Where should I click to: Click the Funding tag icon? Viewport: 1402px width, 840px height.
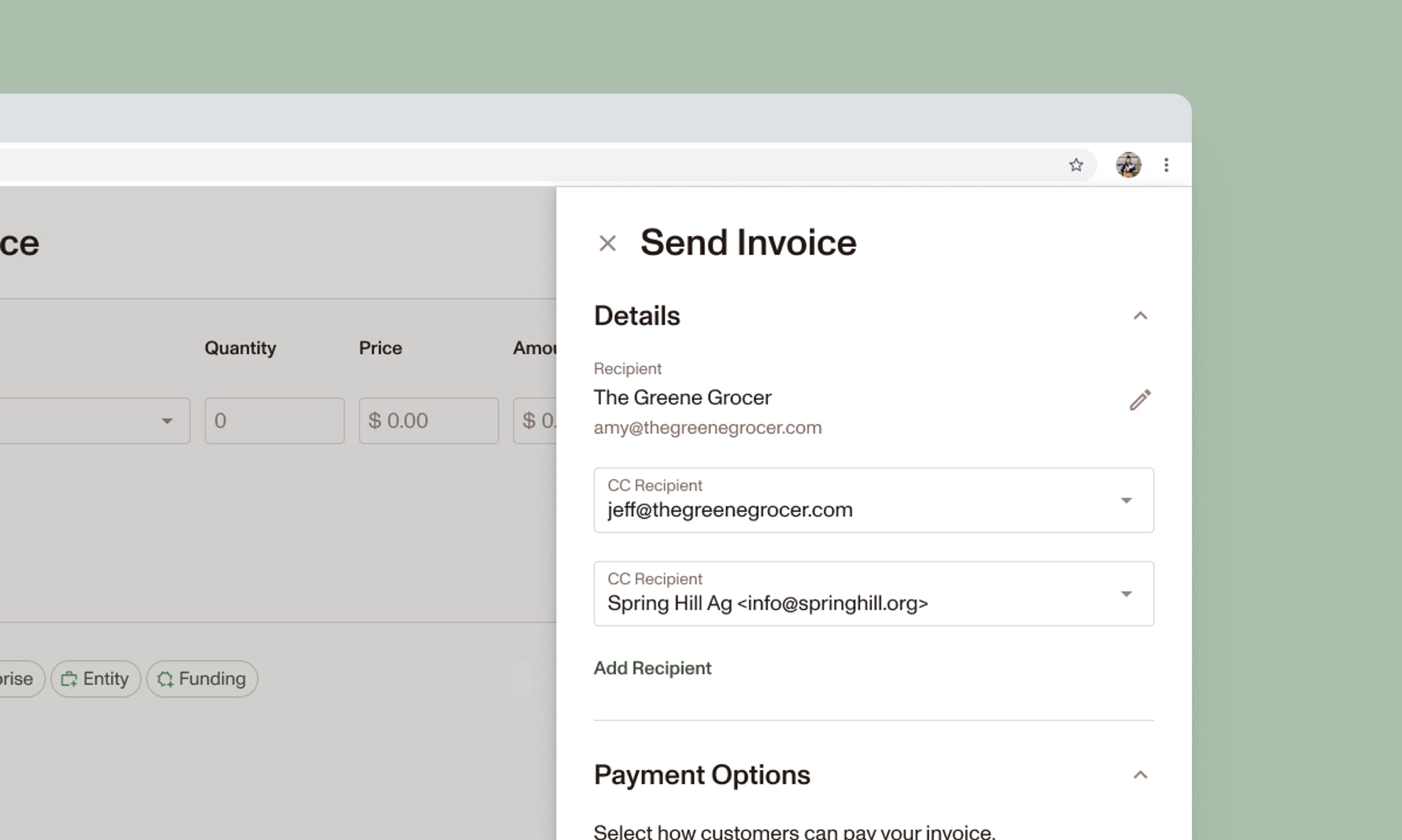(165, 679)
